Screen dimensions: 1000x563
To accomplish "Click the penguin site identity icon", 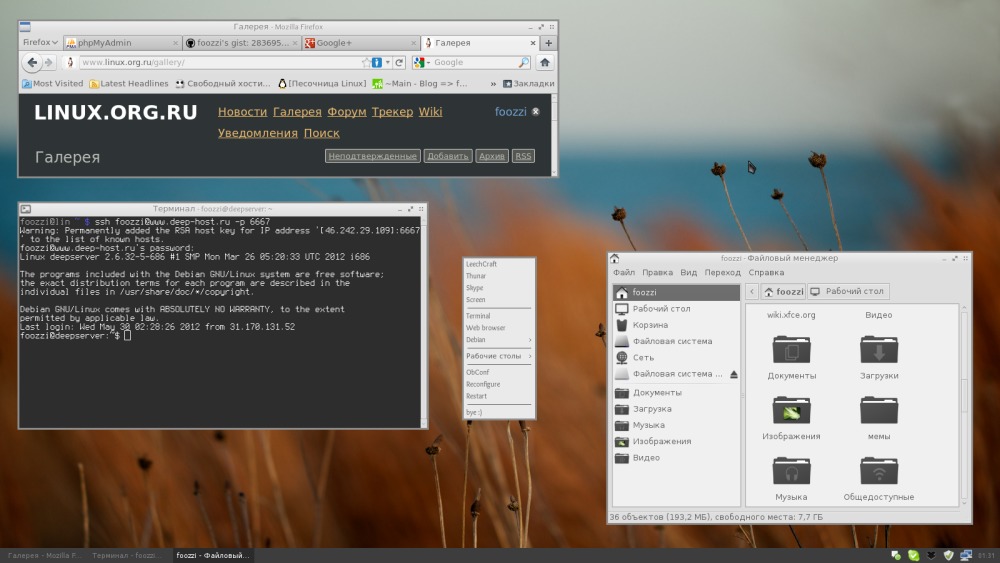I will pyautogui.click(x=70, y=62).
